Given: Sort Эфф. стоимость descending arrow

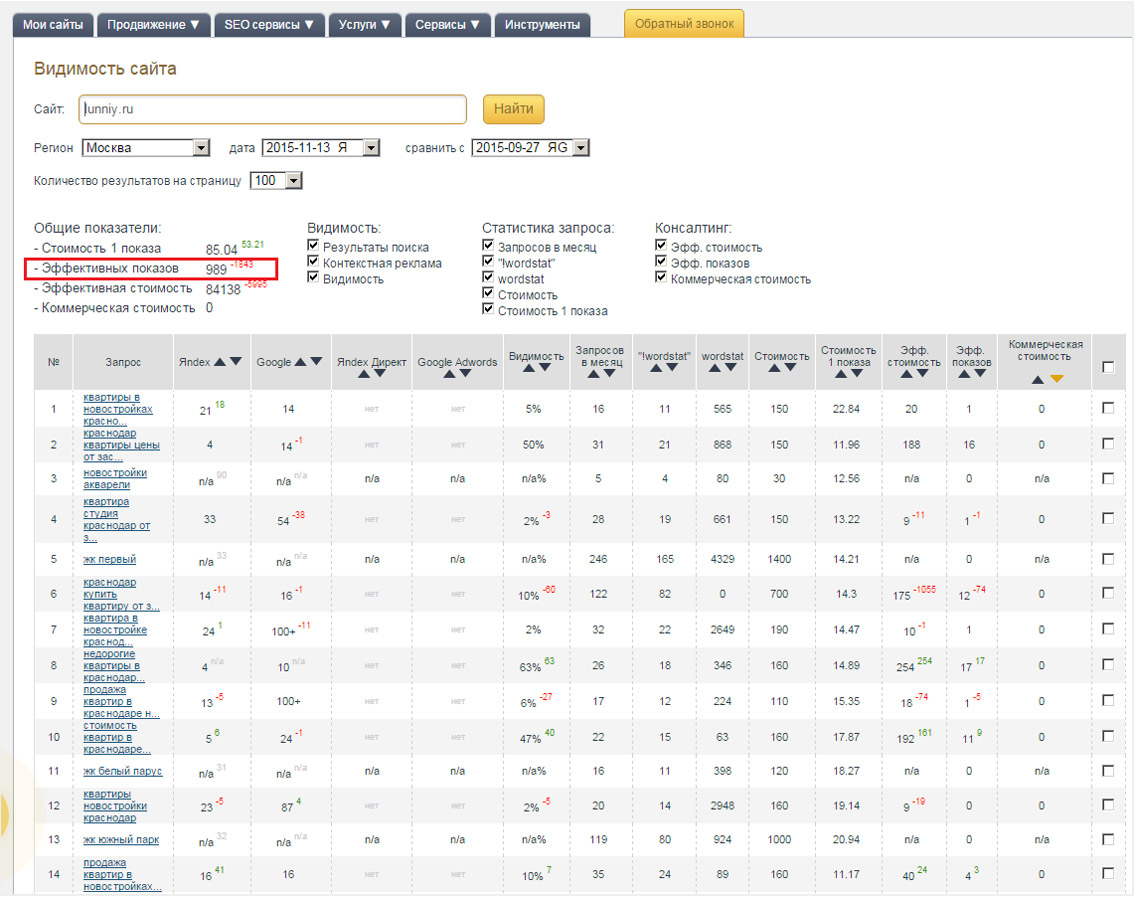Looking at the screenshot, I should [923, 374].
